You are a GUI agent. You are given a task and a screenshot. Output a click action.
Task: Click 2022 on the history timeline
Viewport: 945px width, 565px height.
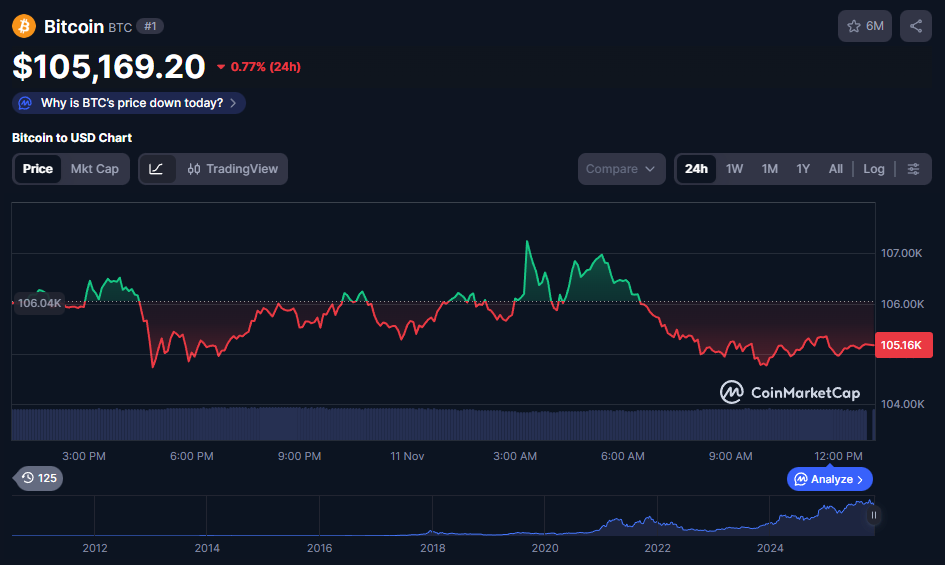point(658,548)
